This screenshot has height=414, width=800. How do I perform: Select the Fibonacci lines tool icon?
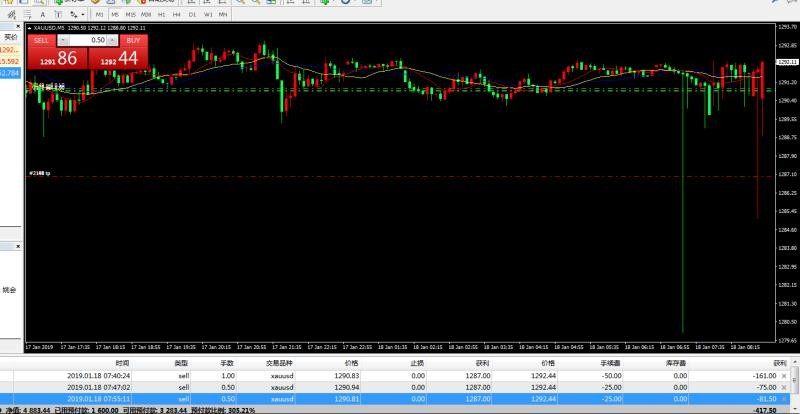coord(27,15)
